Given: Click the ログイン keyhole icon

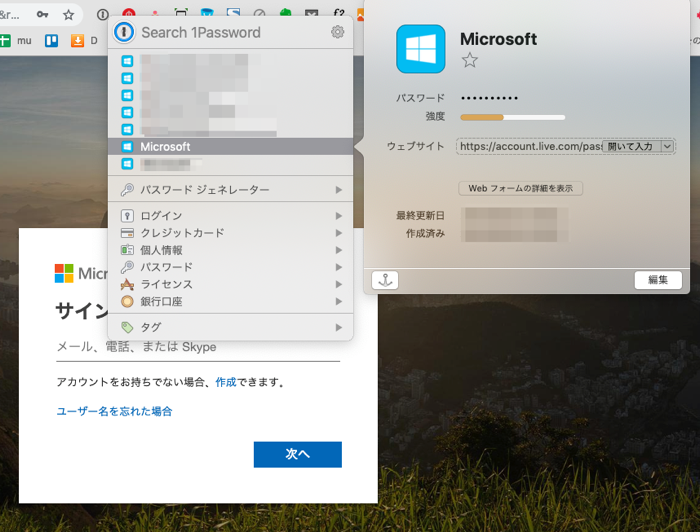Looking at the screenshot, I should 127,216.
